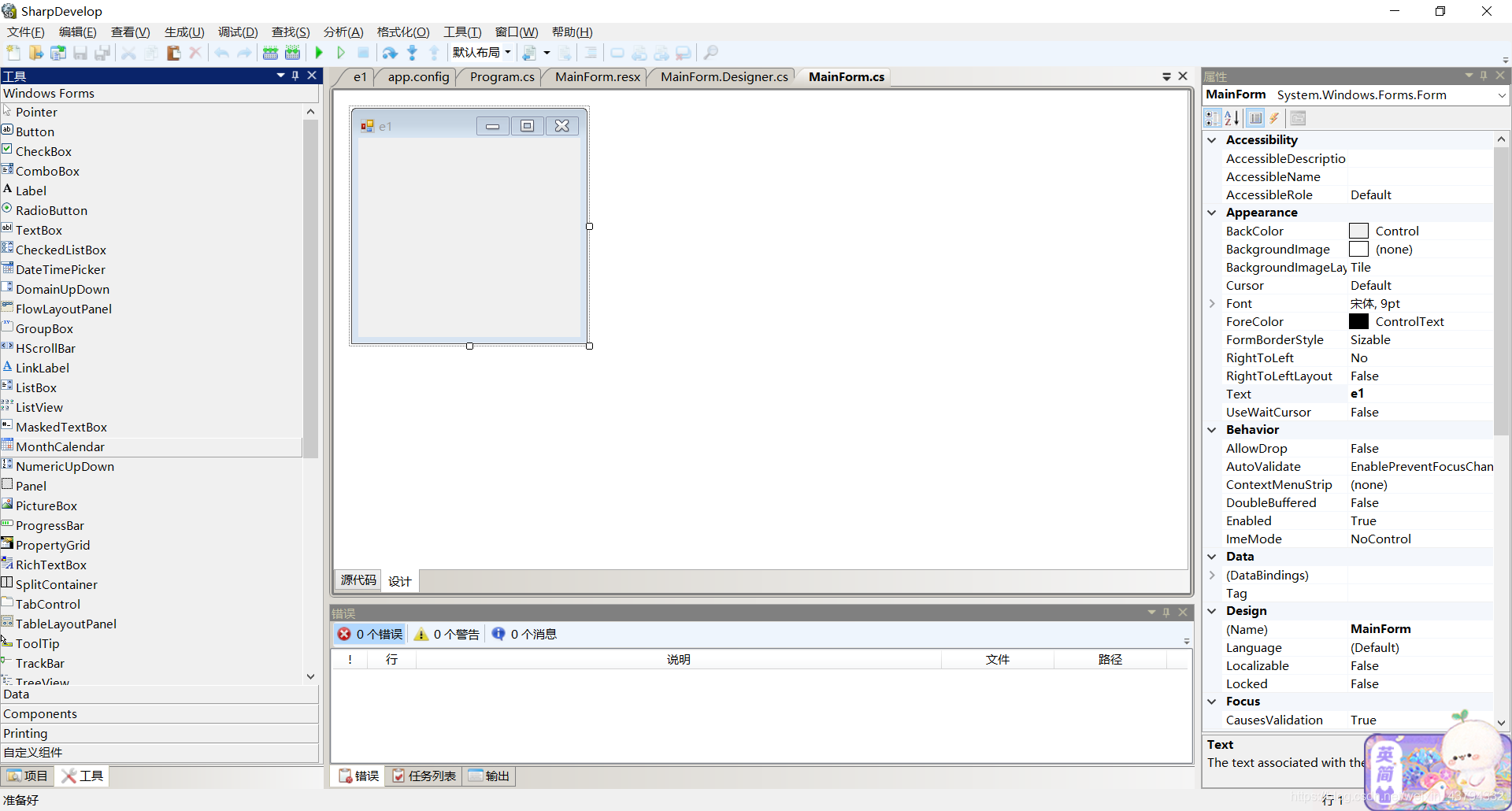Show Properties list icon in property grid
The image size is (1512, 811).
click(1256, 118)
